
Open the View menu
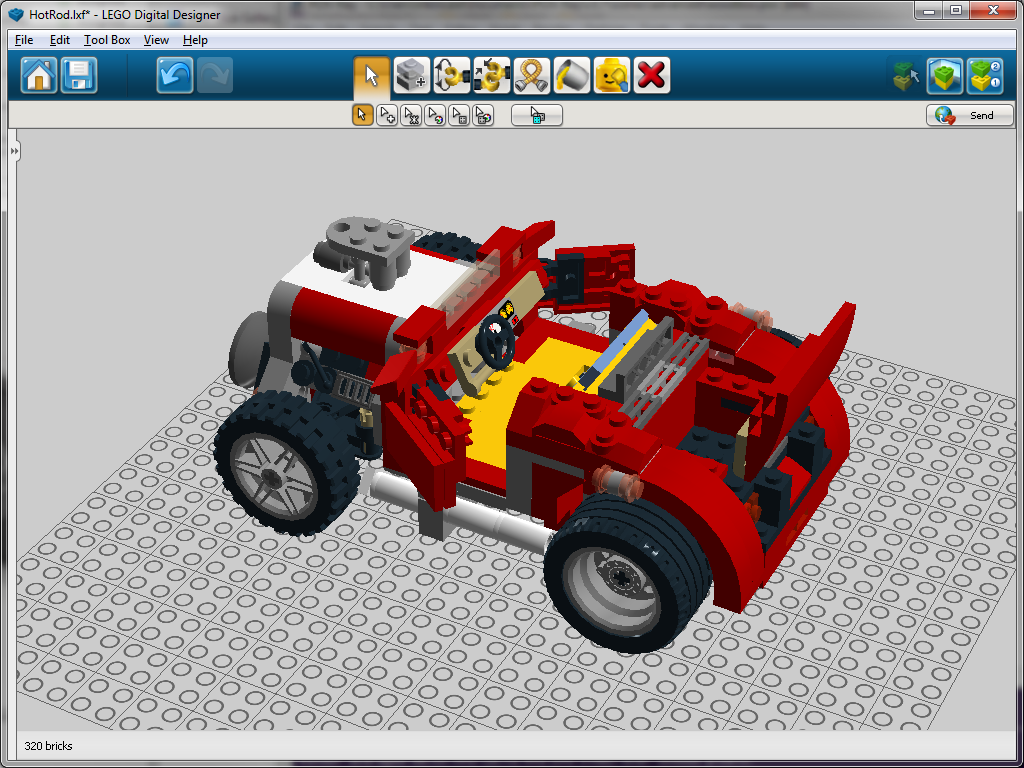point(156,40)
